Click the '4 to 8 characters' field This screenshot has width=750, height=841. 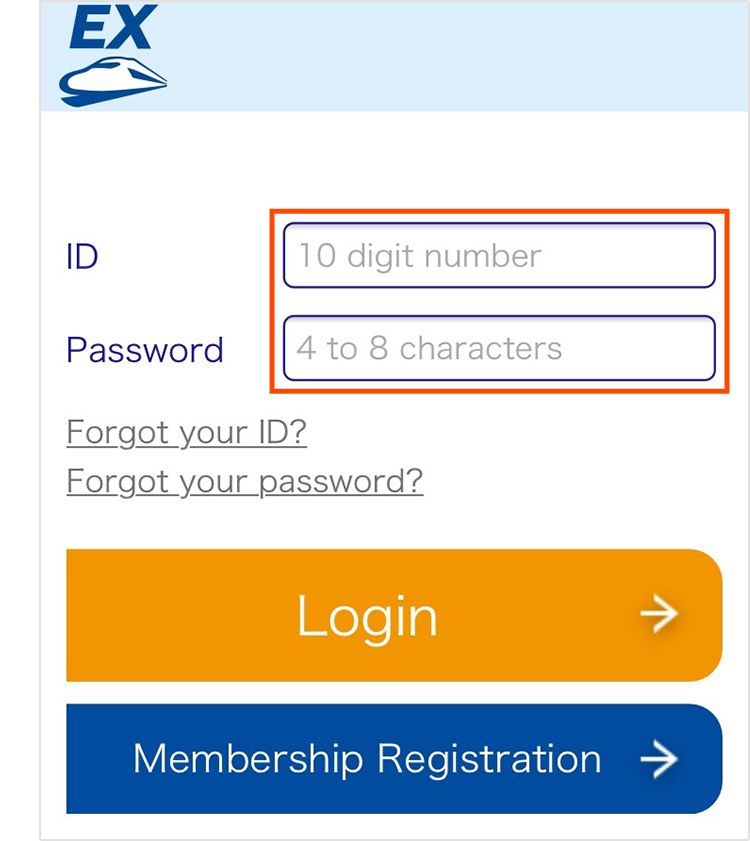tap(498, 348)
